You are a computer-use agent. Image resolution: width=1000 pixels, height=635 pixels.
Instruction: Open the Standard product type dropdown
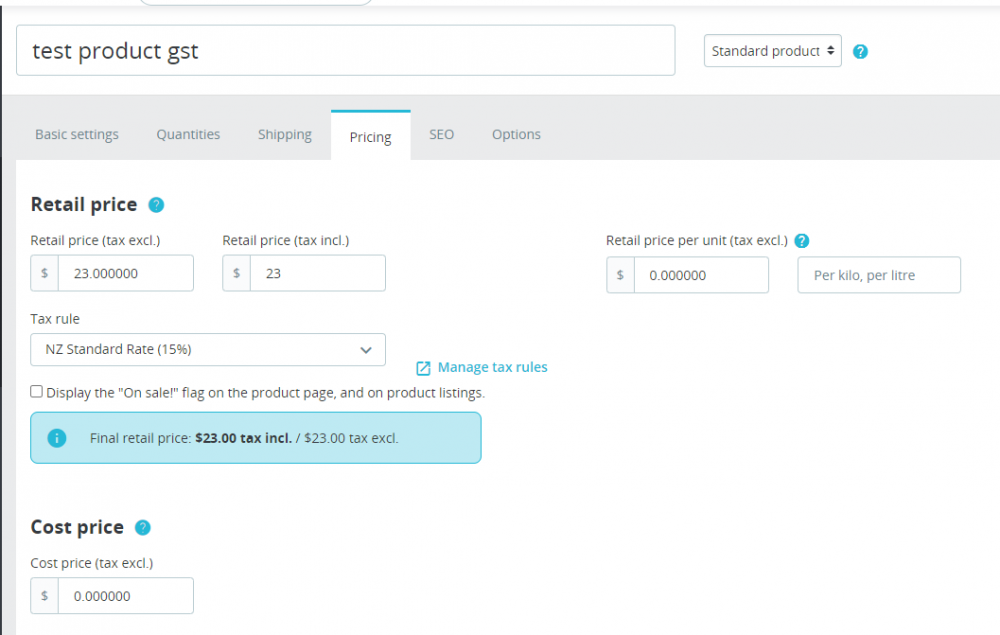772,51
